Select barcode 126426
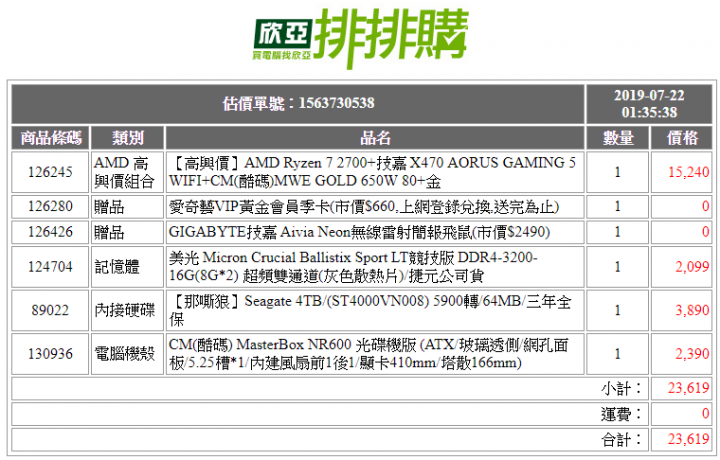 click(51, 232)
